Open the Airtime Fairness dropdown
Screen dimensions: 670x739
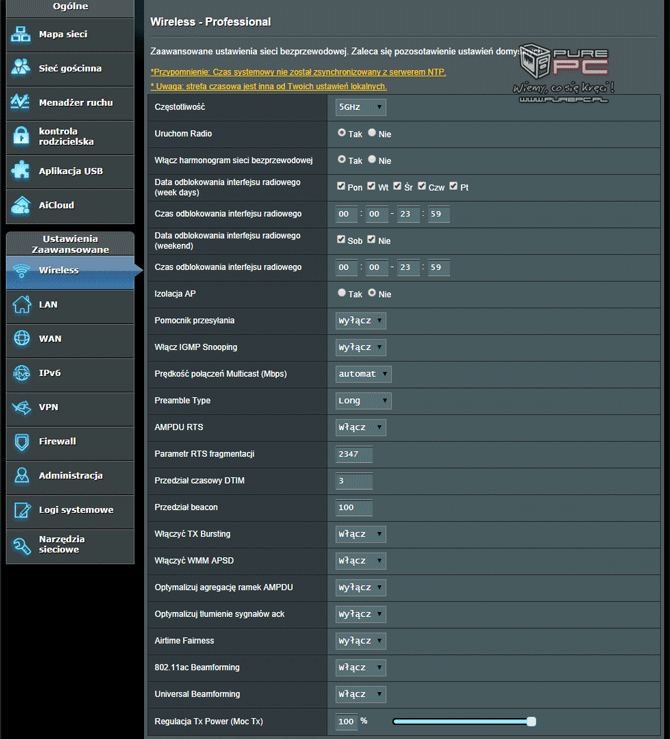pyautogui.click(x=361, y=641)
